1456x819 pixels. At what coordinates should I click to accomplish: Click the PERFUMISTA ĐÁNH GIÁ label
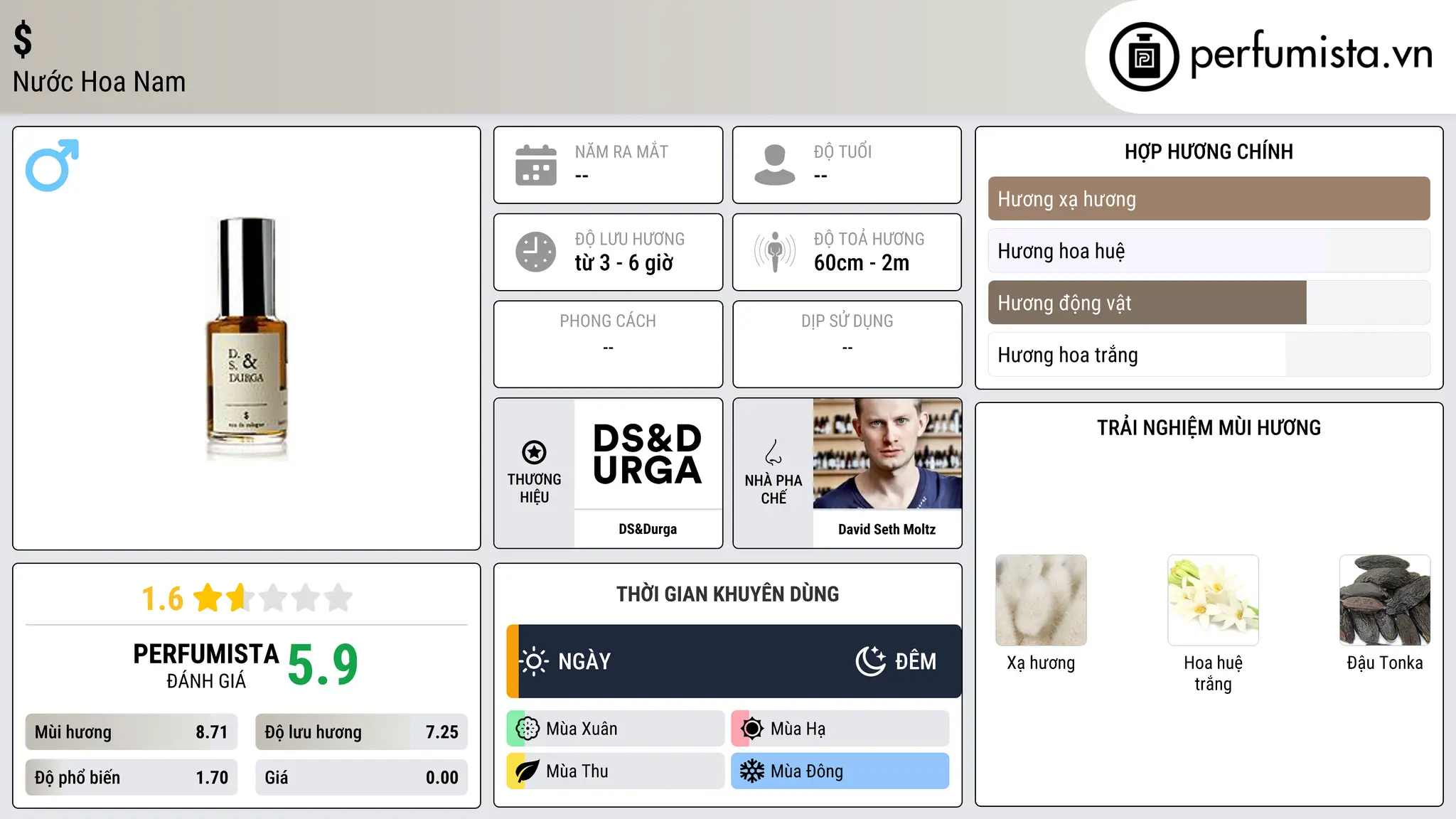[x=206, y=666]
